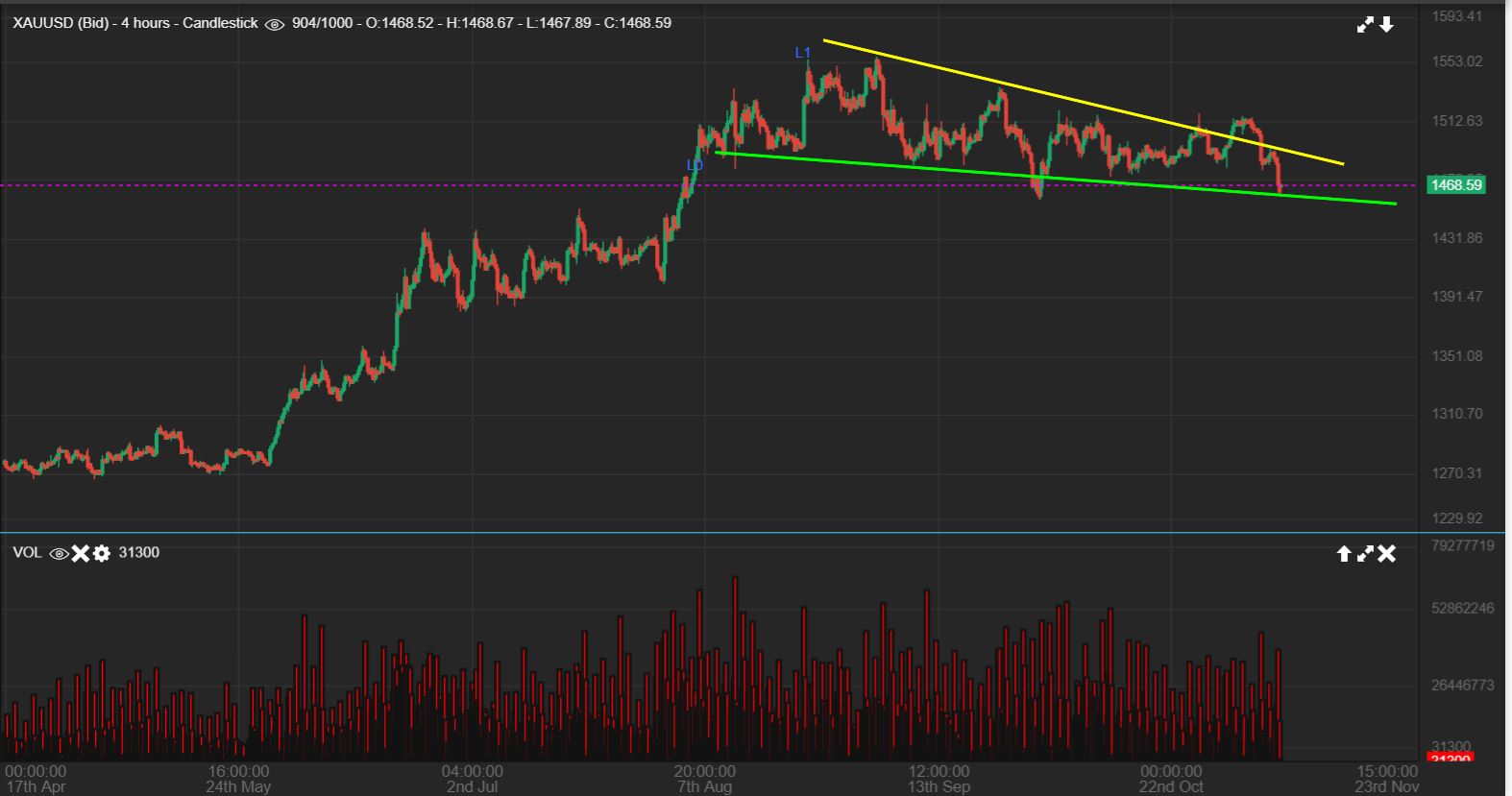This screenshot has height=796, width=1512.
Task: Click the 904/1000 bar count readout
Action: [322, 23]
